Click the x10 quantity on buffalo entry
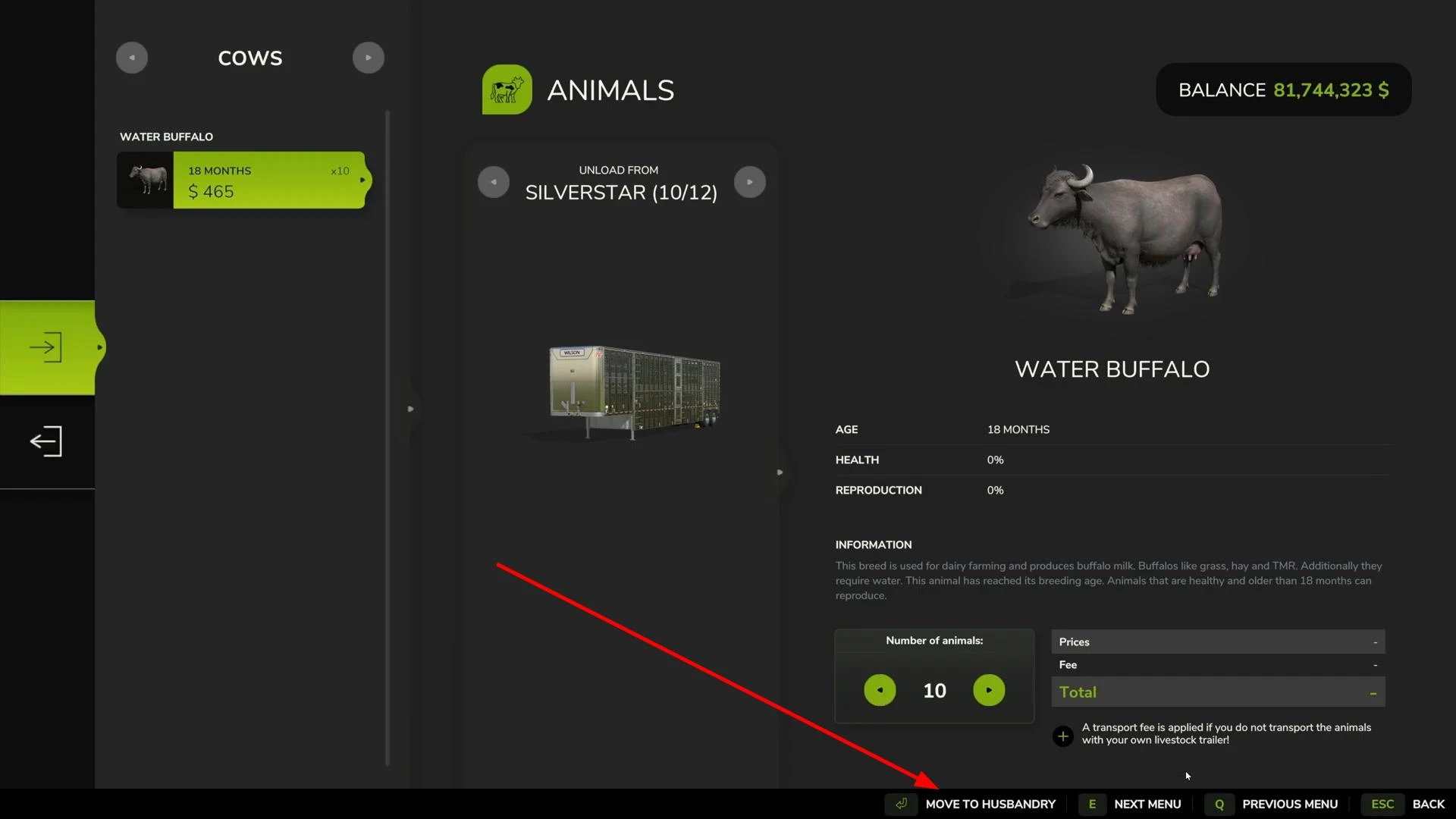Image resolution: width=1456 pixels, height=819 pixels. [x=340, y=171]
